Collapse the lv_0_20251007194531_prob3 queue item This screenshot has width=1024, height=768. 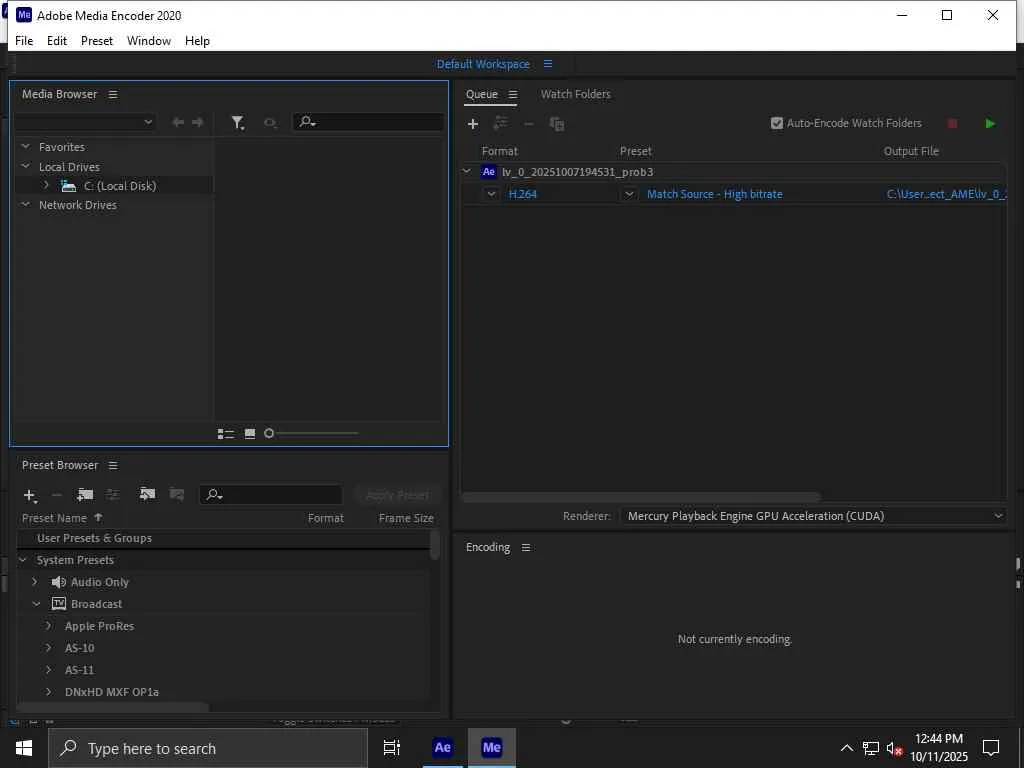(467, 172)
